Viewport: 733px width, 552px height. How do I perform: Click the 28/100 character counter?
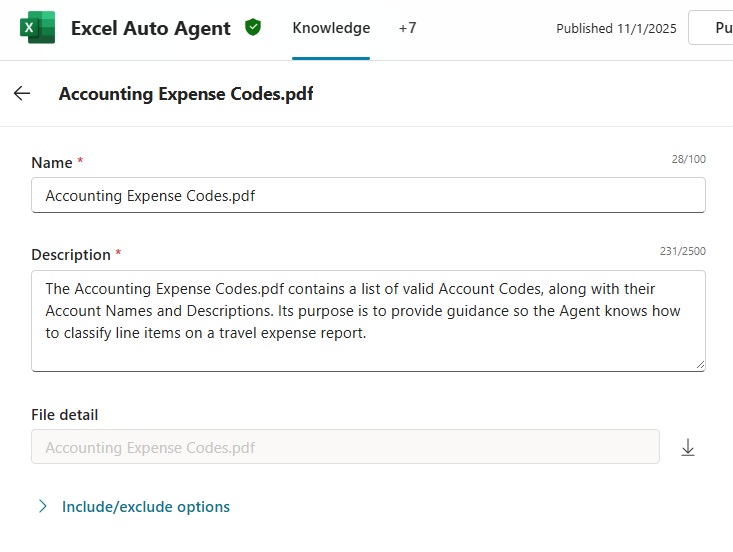[688, 159]
